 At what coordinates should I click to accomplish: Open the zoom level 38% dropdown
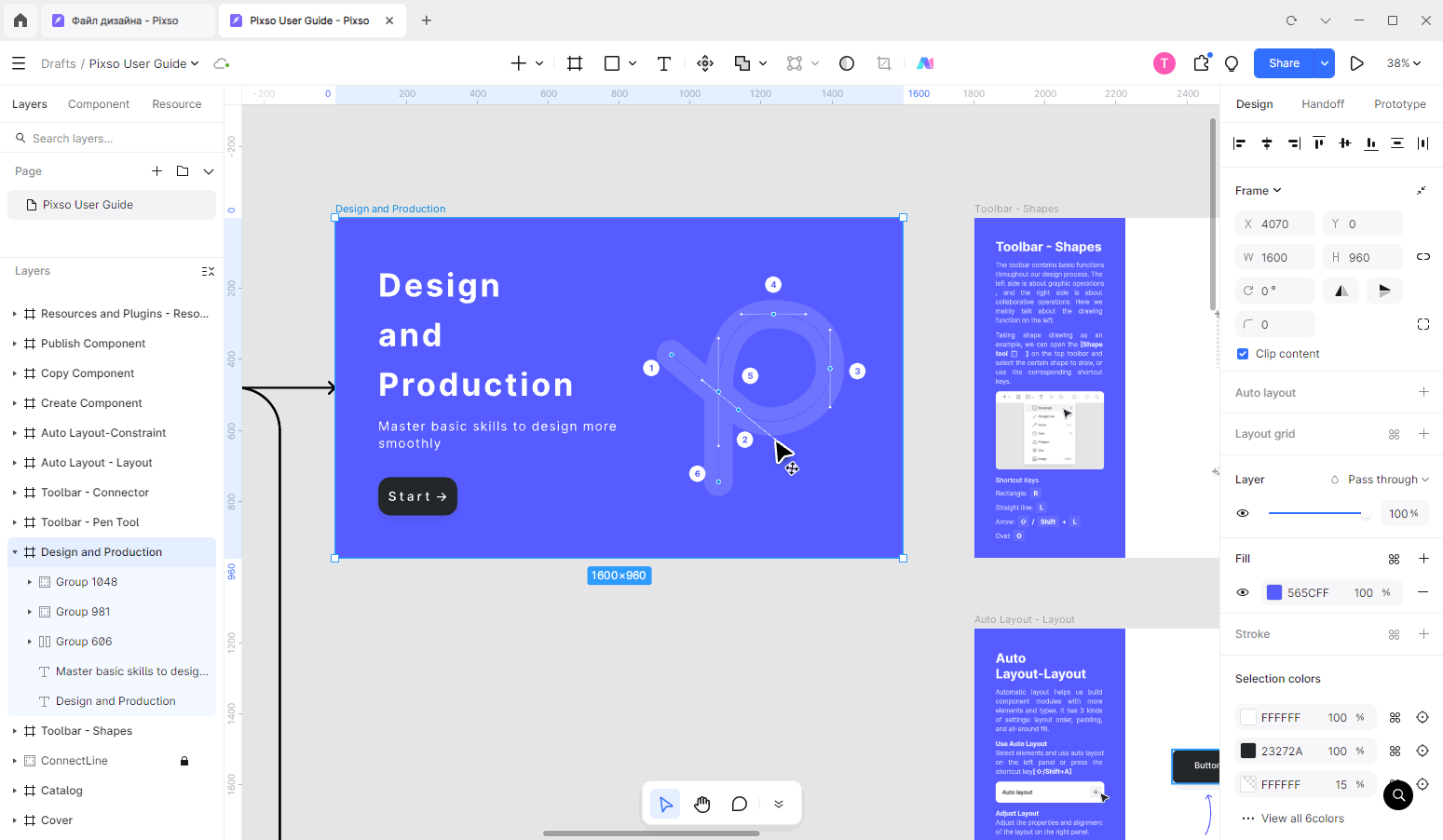point(1404,63)
